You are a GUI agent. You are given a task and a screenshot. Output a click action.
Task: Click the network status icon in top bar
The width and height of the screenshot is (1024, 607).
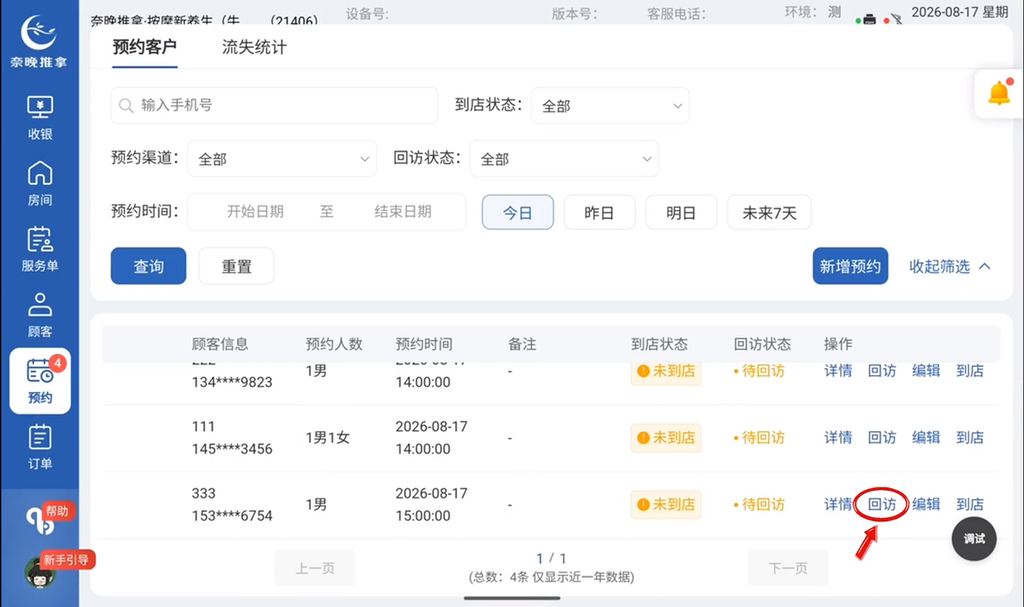(896, 18)
